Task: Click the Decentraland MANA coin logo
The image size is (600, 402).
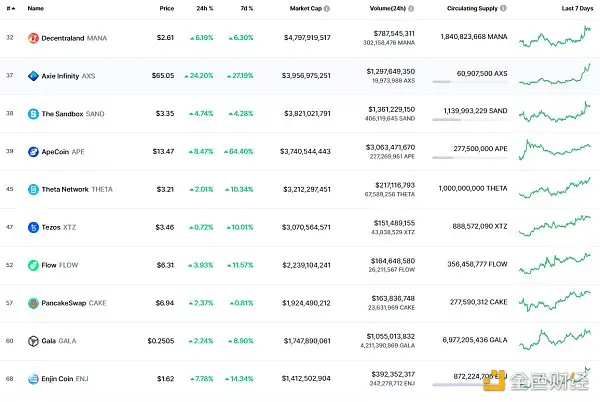Action: (33, 38)
